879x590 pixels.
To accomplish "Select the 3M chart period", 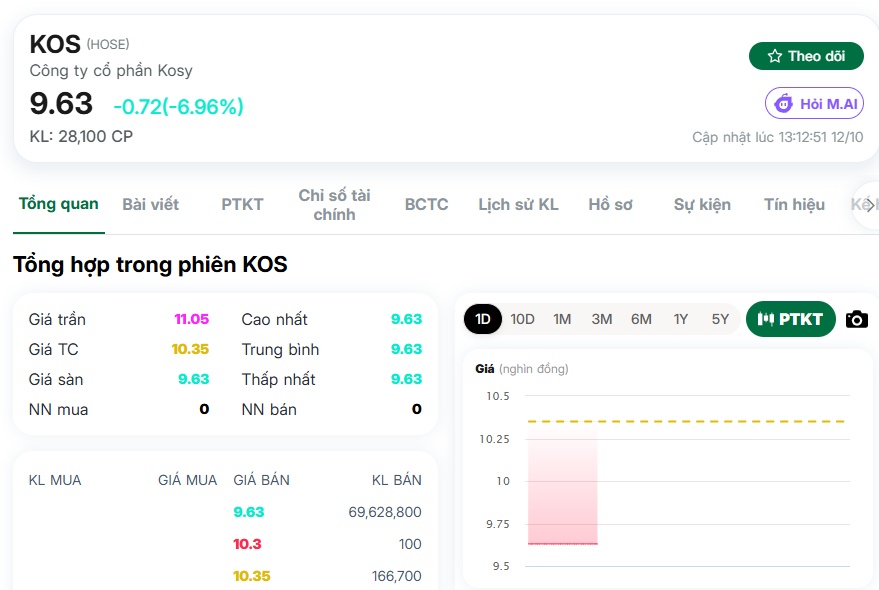I will [602, 319].
